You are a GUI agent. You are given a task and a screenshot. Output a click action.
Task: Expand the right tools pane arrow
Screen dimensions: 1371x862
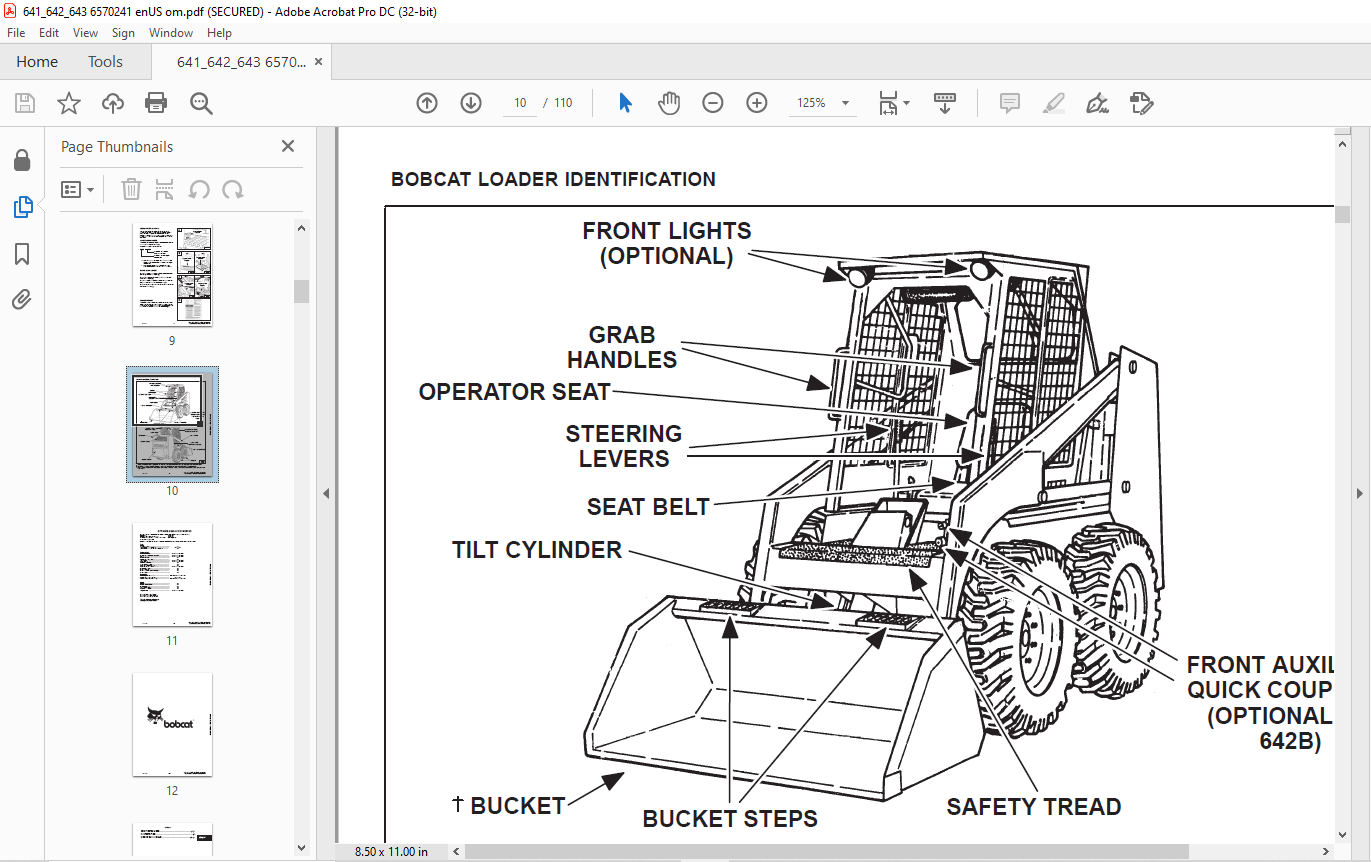1360,493
